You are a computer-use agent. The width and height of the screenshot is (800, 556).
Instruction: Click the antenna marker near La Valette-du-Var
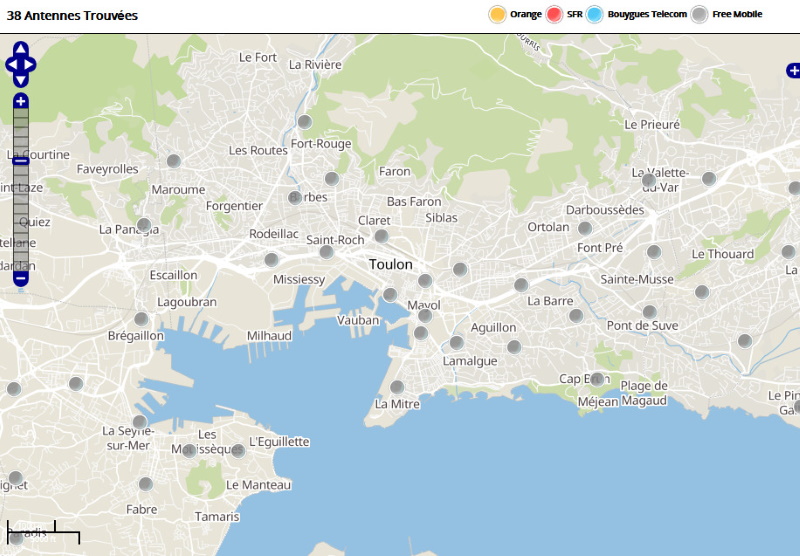649,180
